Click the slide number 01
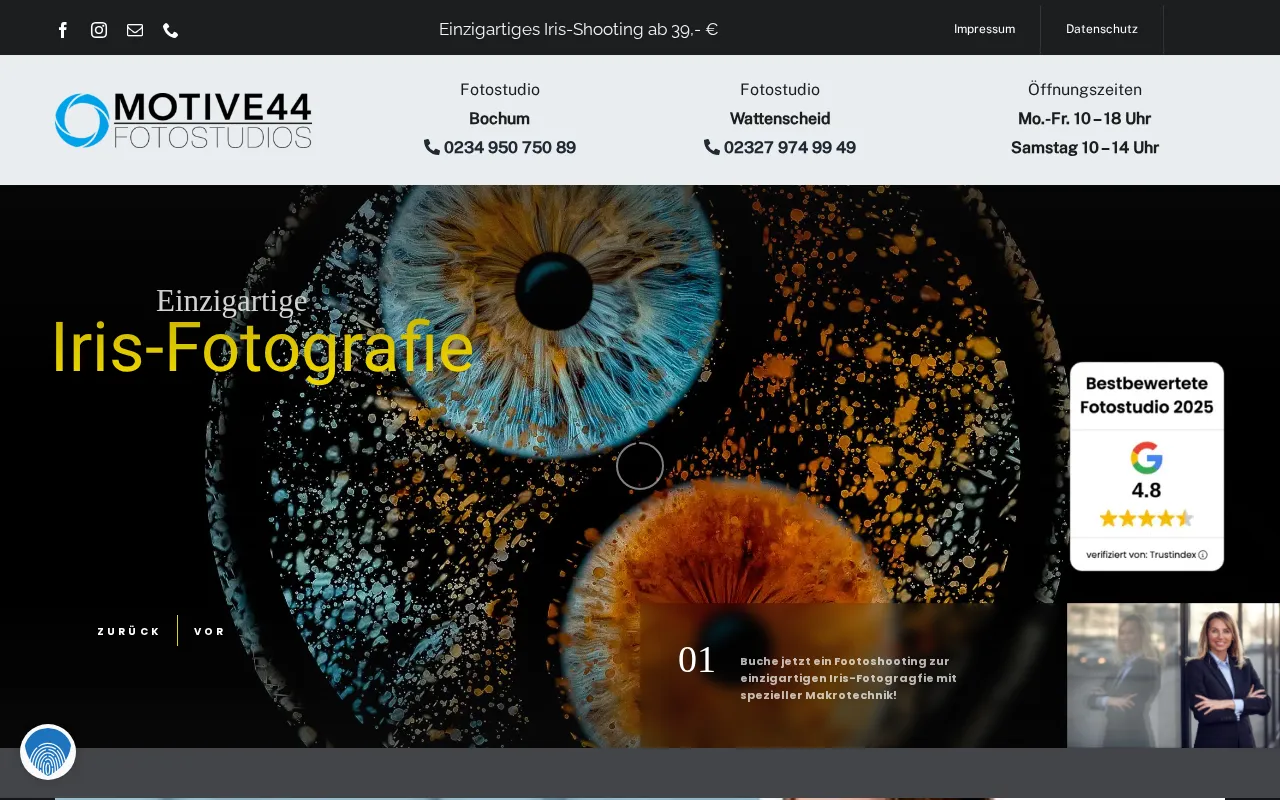Viewport: 1280px width, 800px height. pyautogui.click(x=697, y=660)
